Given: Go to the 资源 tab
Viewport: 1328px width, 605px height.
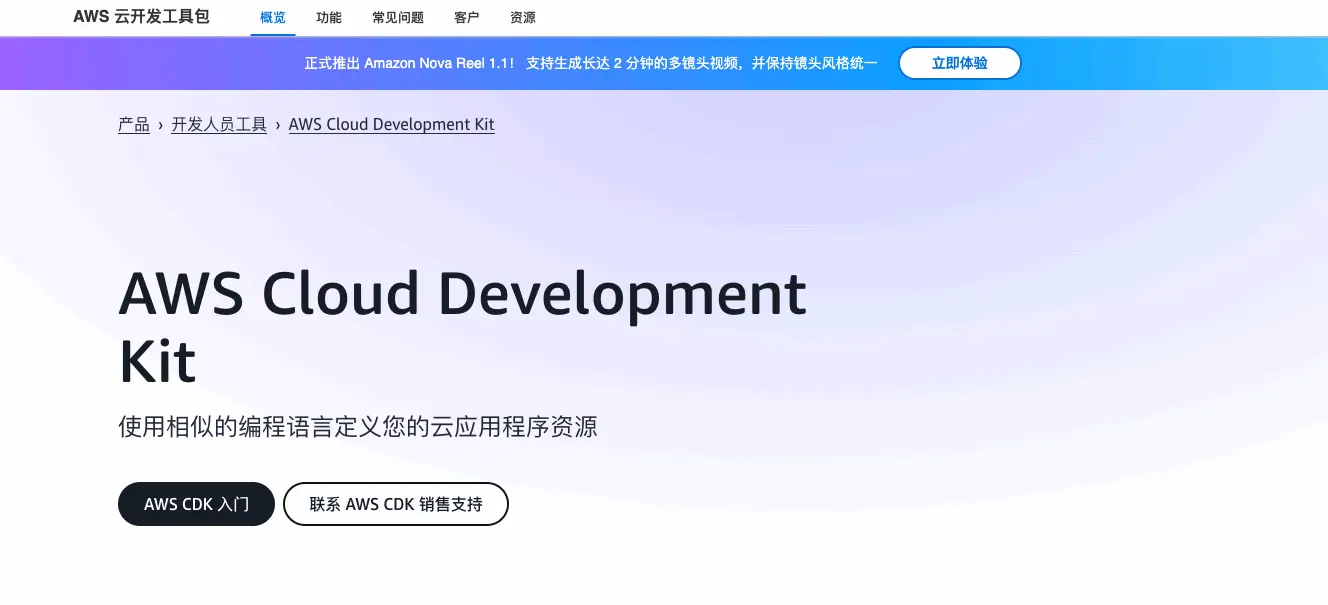Looking at the screenshot, I should (522, 17).
